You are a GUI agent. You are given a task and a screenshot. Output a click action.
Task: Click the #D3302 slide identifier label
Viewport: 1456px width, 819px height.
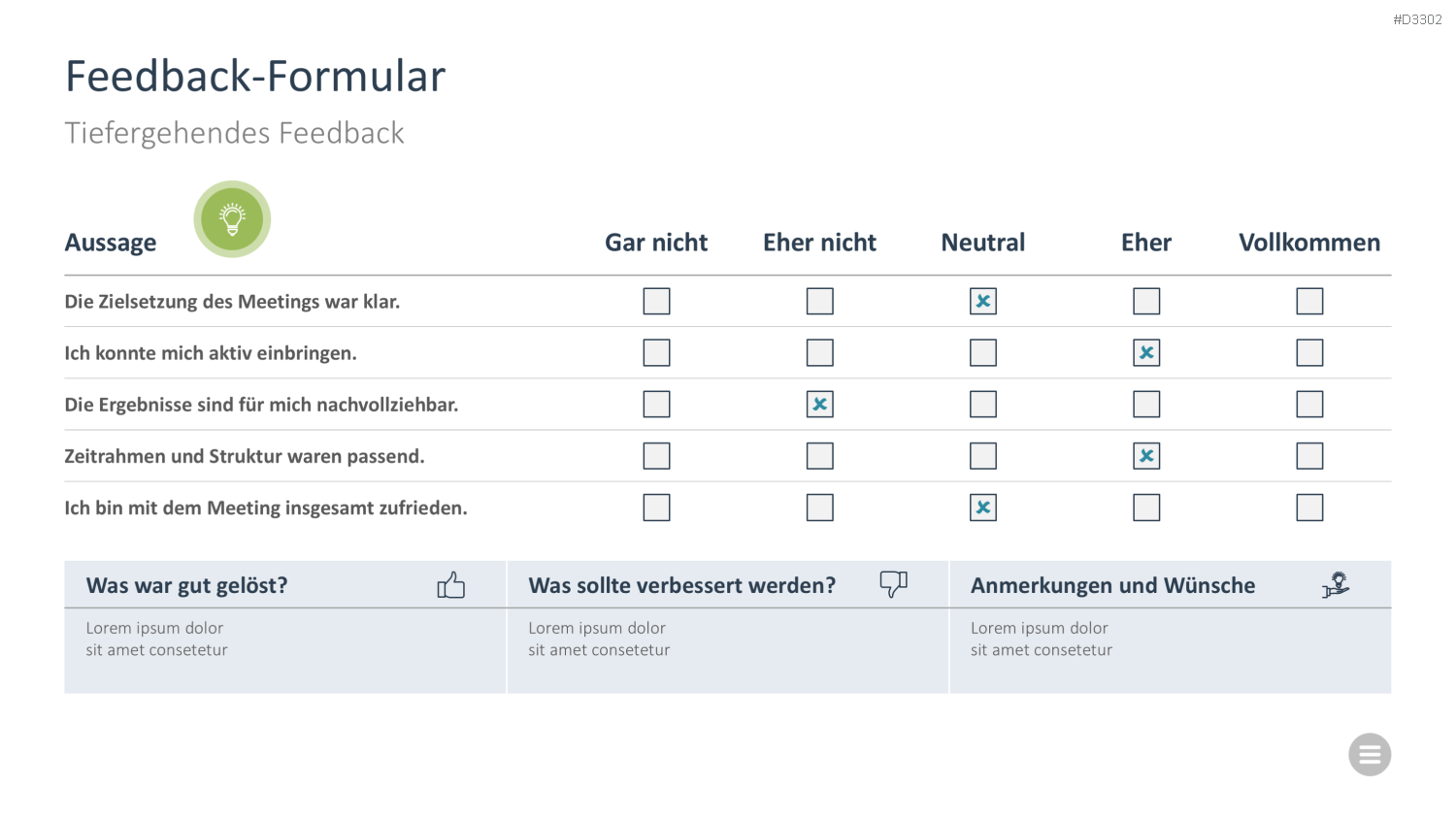pos(1417,19)
